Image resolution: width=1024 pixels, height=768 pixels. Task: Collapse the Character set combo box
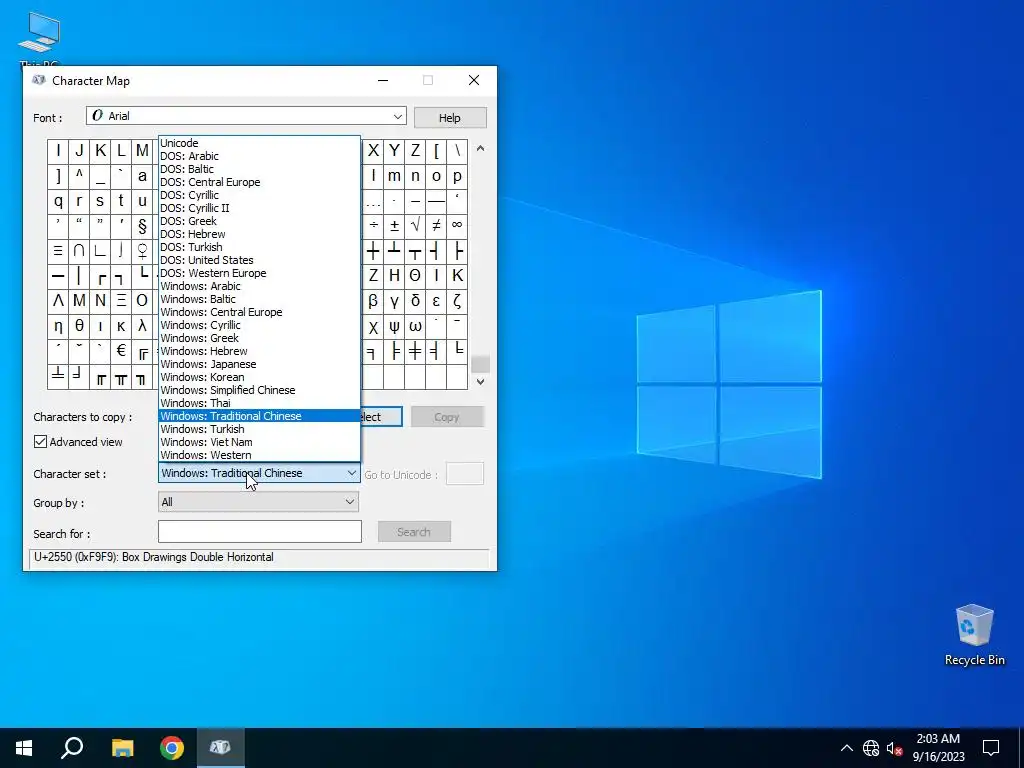259,473
